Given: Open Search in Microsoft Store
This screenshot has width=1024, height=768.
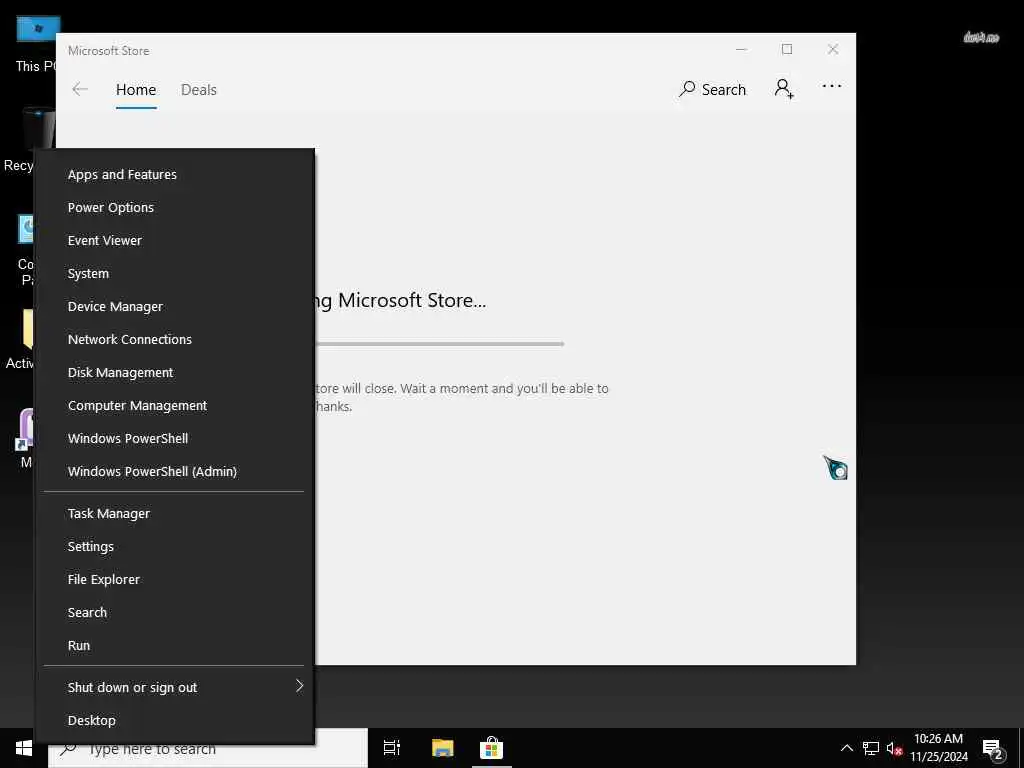Looking at the screenshot, I should pos(712,89).
